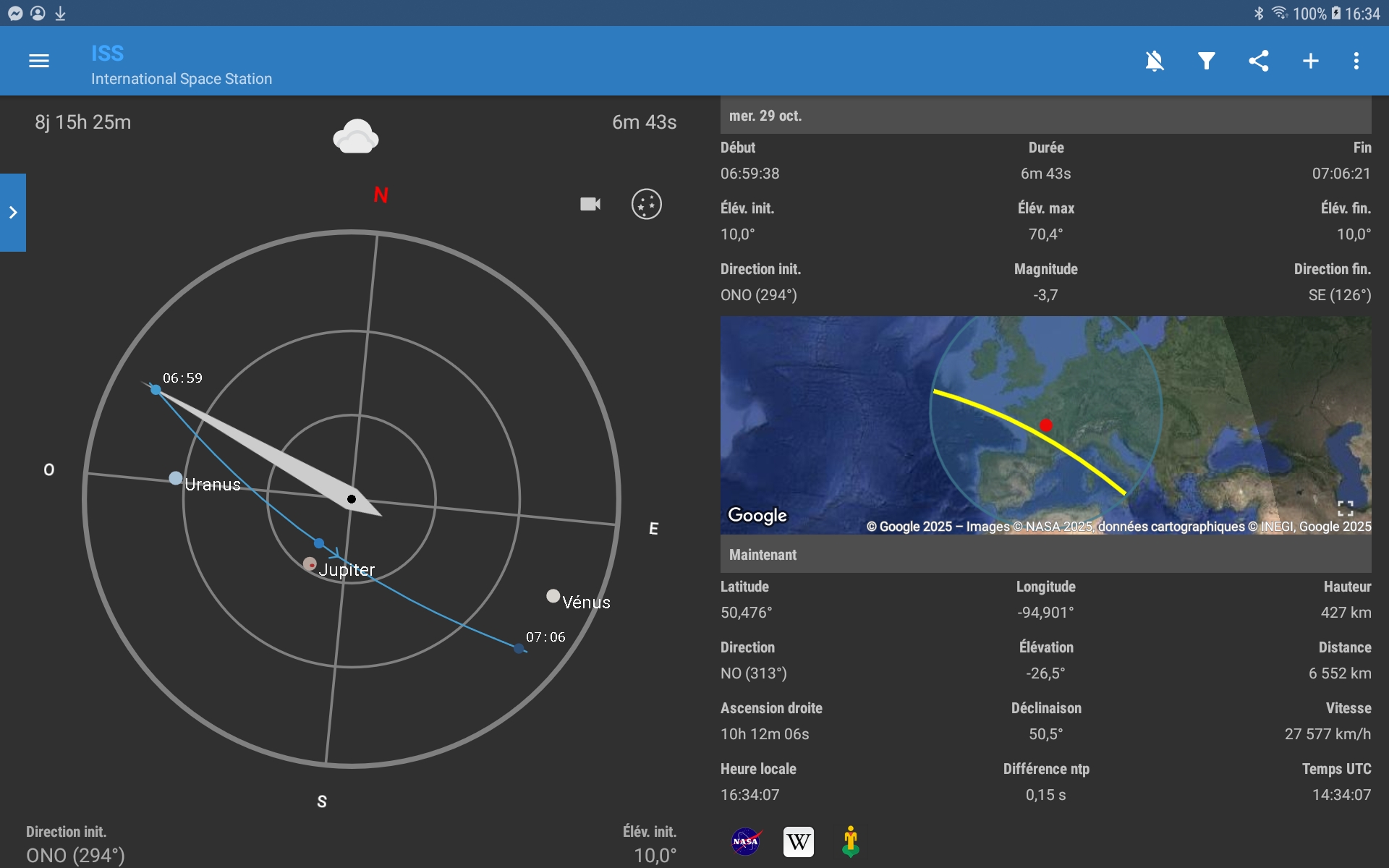This screenshot has height=868, width=1389.
Task: Click the Google logo on map
Action: coord(757,515)
